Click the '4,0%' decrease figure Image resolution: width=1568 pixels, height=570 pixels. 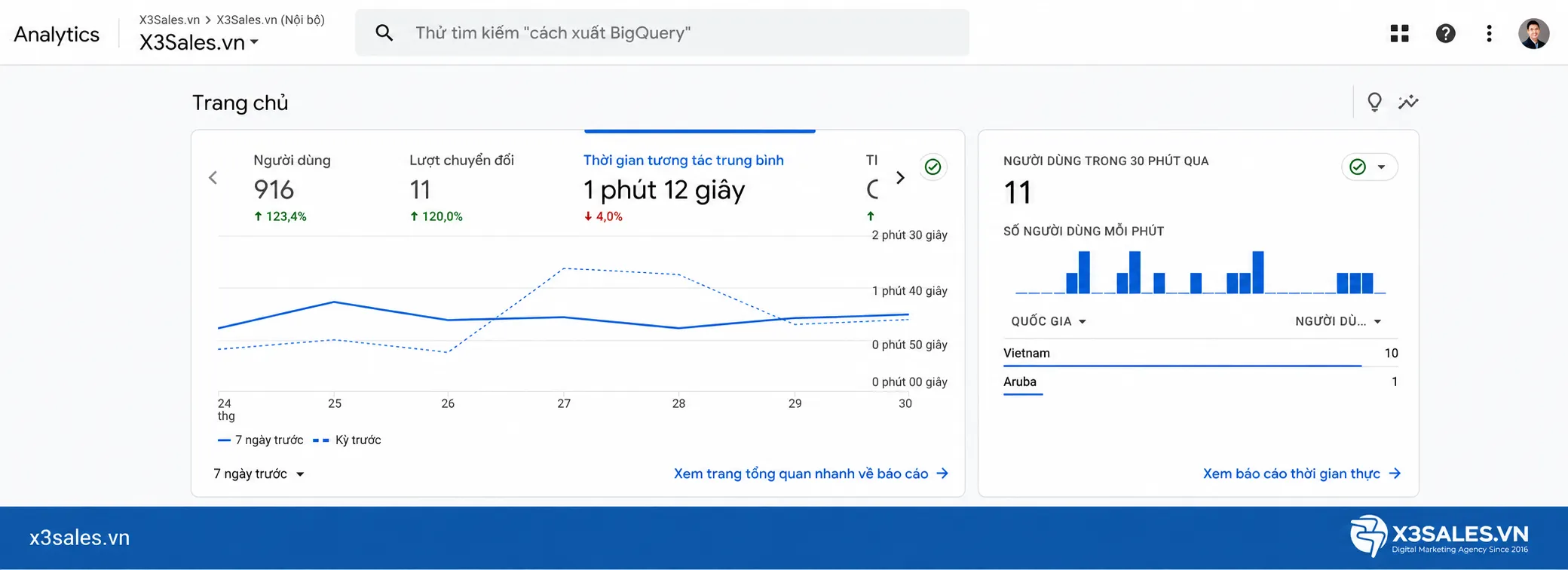603,216
